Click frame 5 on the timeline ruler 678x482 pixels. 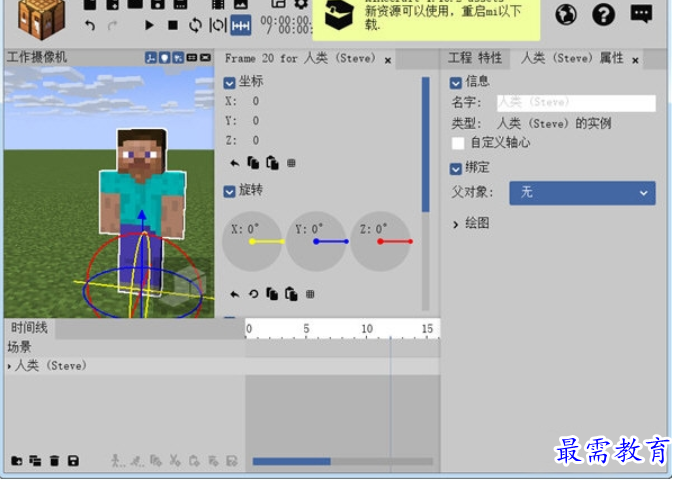click(306, 329)
